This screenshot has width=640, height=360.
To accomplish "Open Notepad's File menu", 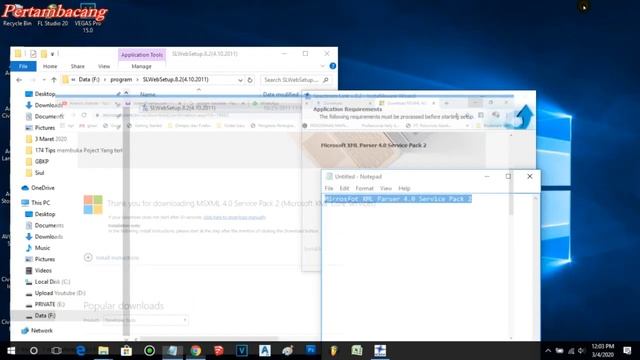I will (x=329, y=188).
